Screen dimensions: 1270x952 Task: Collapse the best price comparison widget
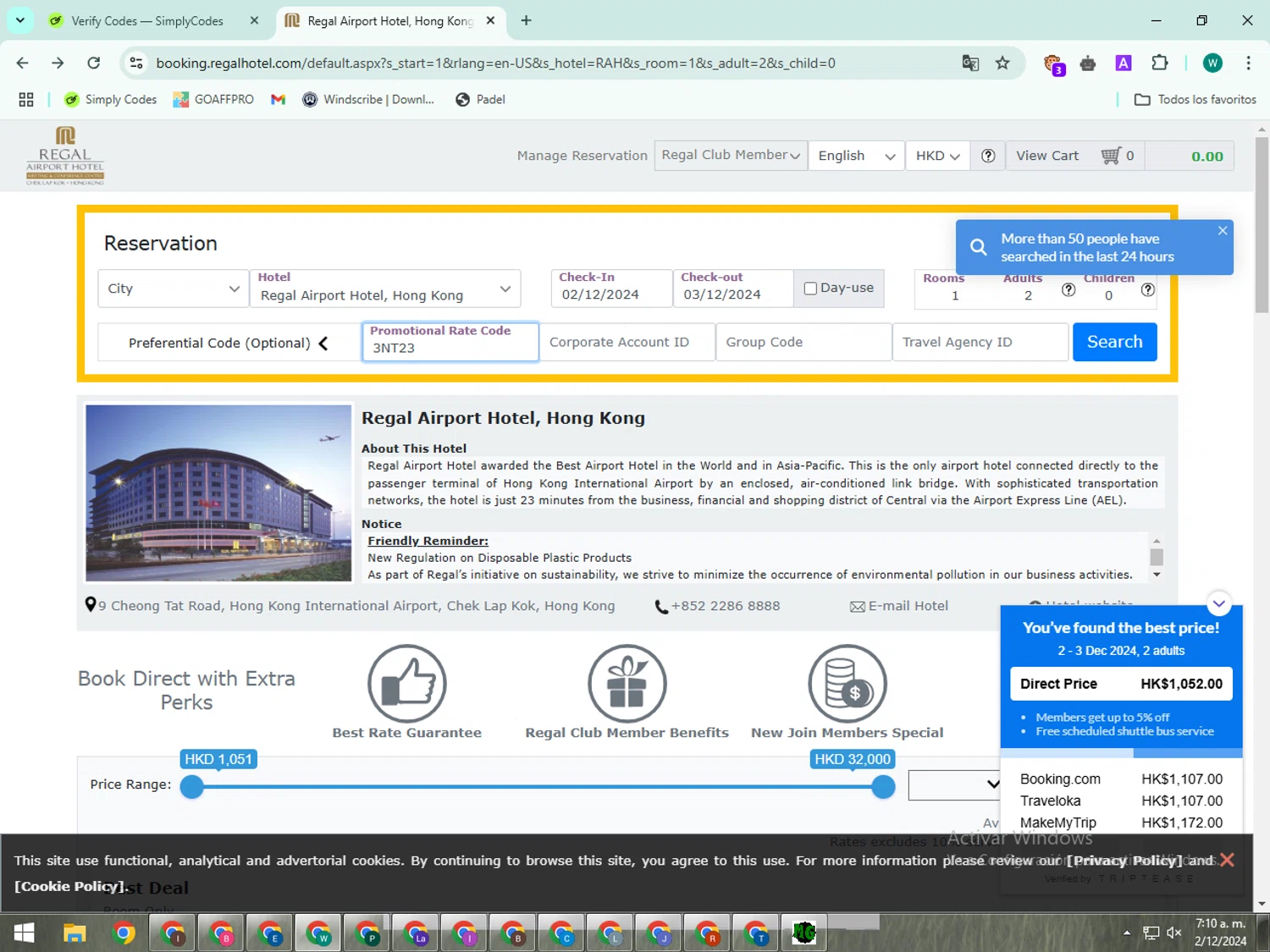[1218, 603]
